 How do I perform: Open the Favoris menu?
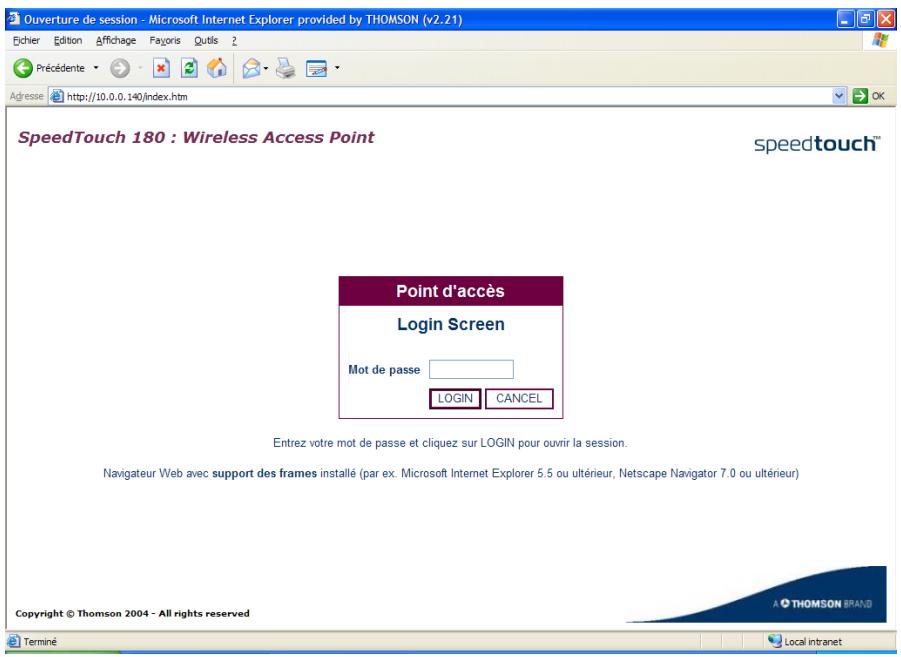tap(165, 40)
